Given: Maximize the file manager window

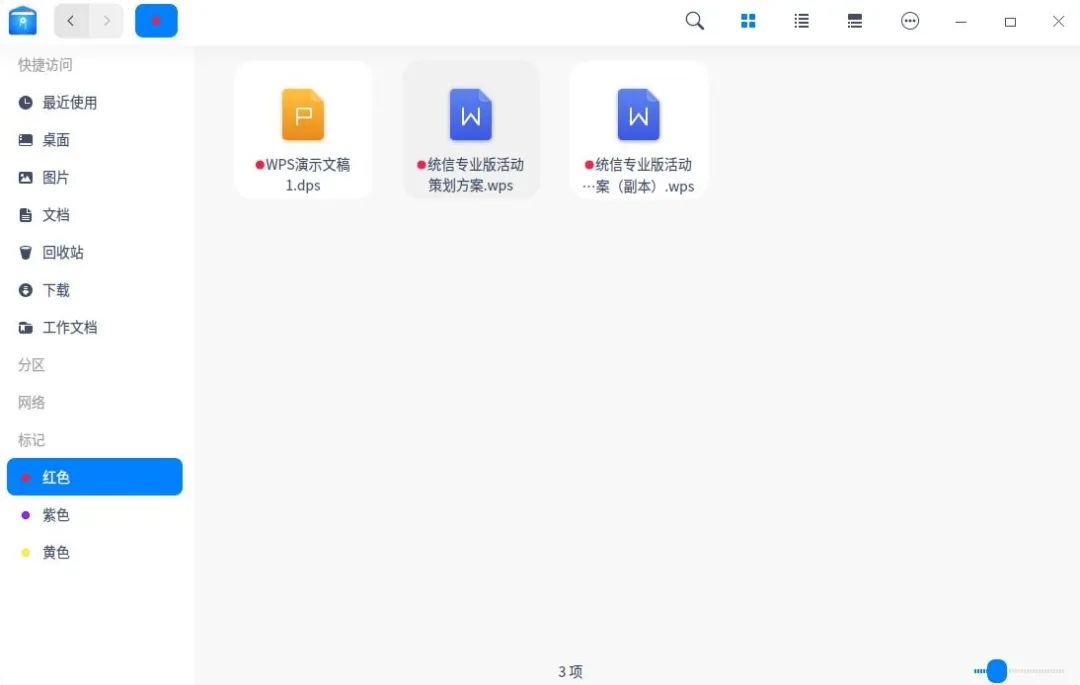Looking at the screenshot, I should coord(1010,22).
